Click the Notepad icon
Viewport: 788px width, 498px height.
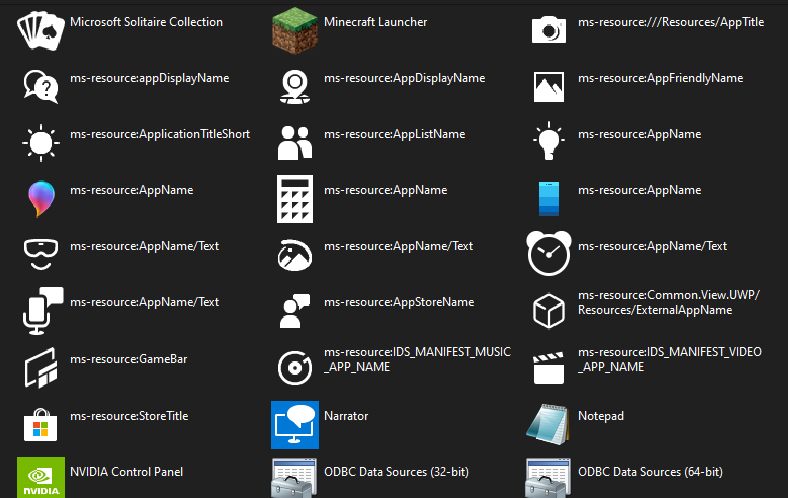coord(549,424)
